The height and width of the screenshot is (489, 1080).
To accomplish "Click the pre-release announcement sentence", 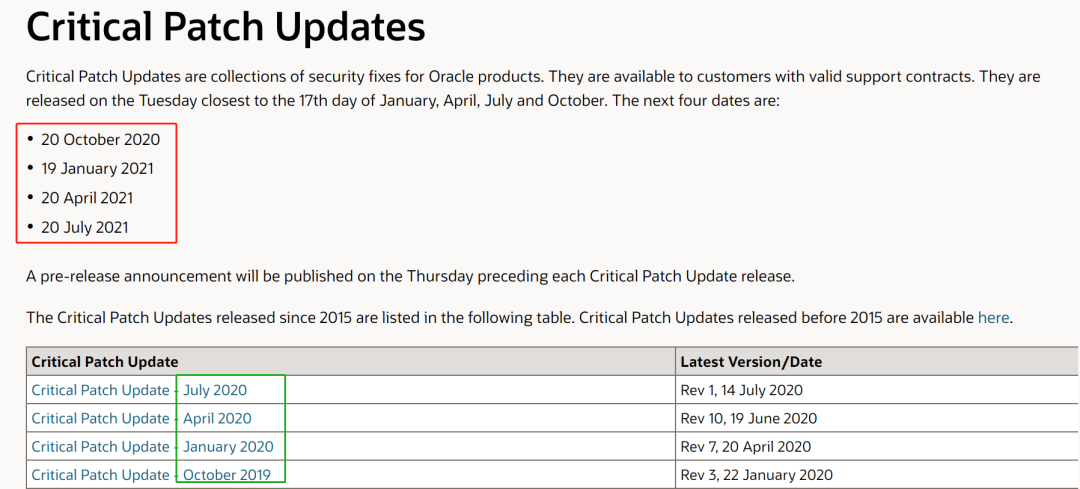I will click(x=411, y=278).
